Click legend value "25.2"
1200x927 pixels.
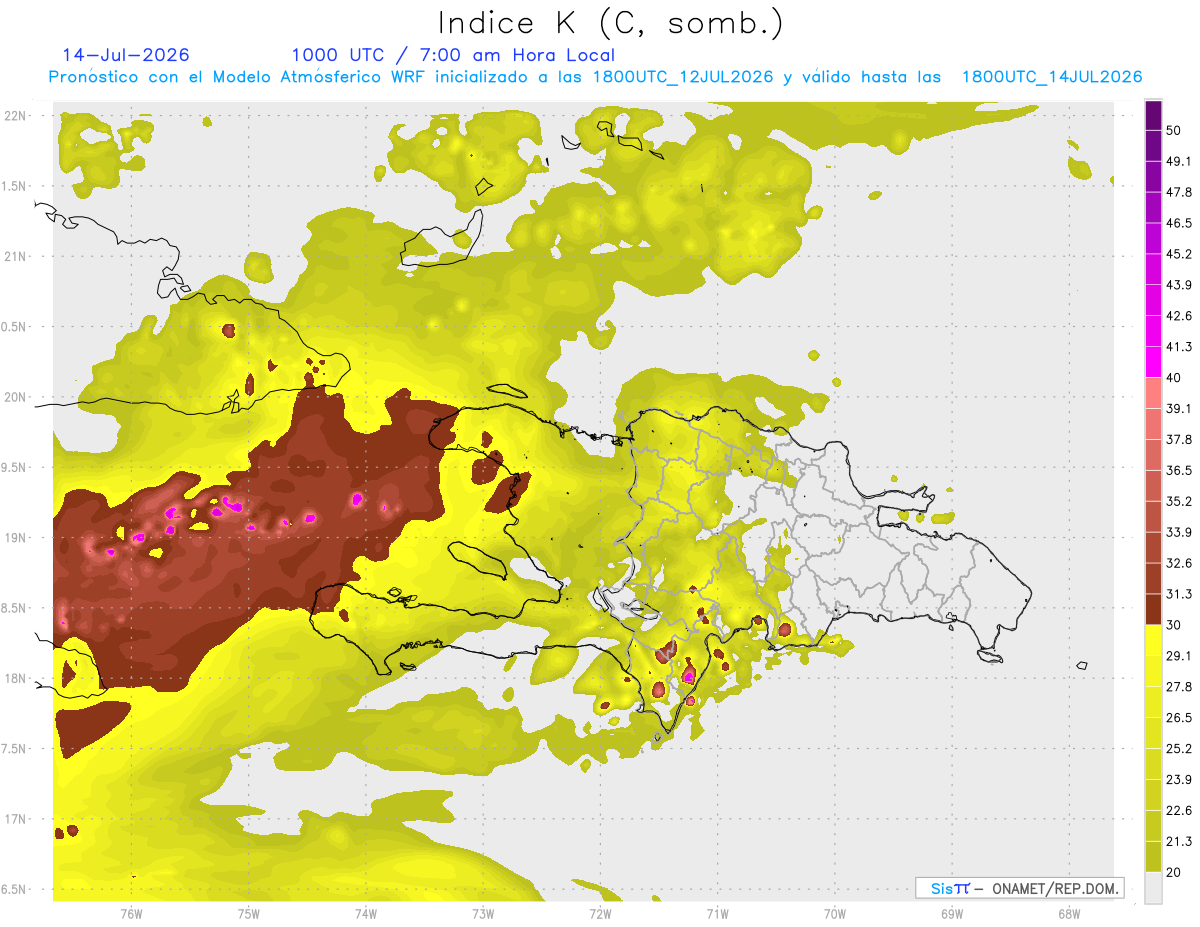tap(1179, 749)
